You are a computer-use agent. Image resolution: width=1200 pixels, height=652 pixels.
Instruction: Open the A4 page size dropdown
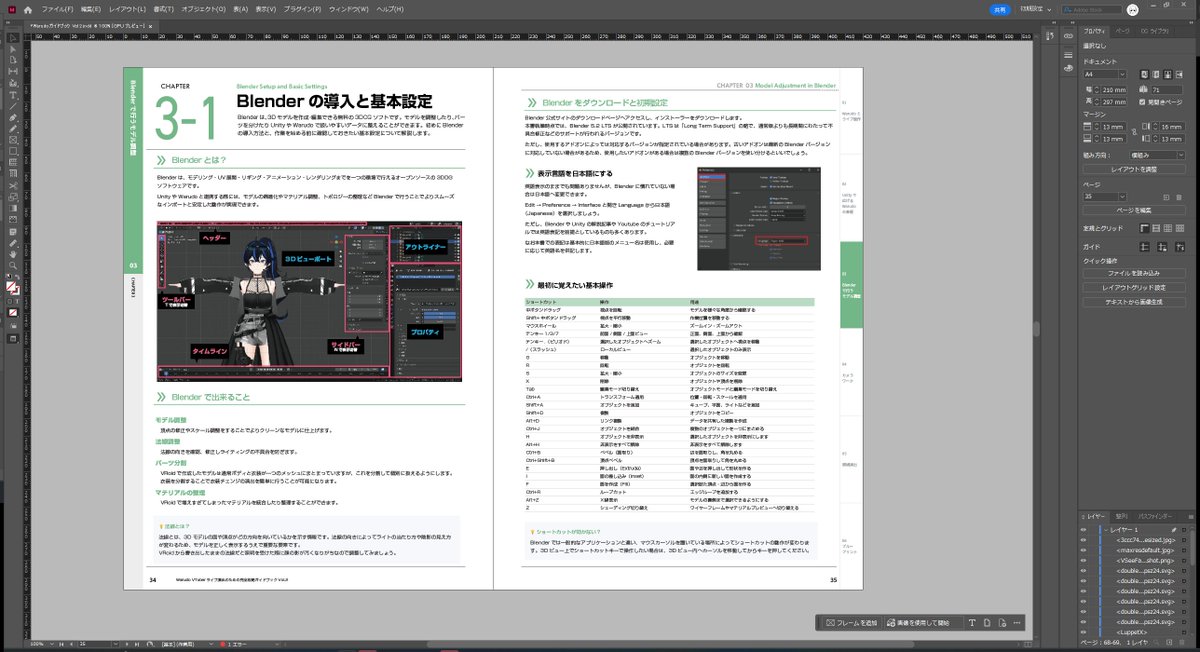click(x=1123, y=74)
